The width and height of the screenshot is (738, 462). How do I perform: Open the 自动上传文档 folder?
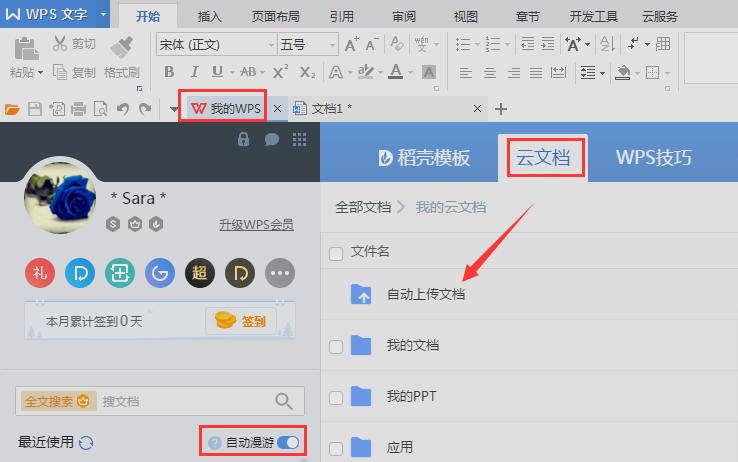pos(425,295)
